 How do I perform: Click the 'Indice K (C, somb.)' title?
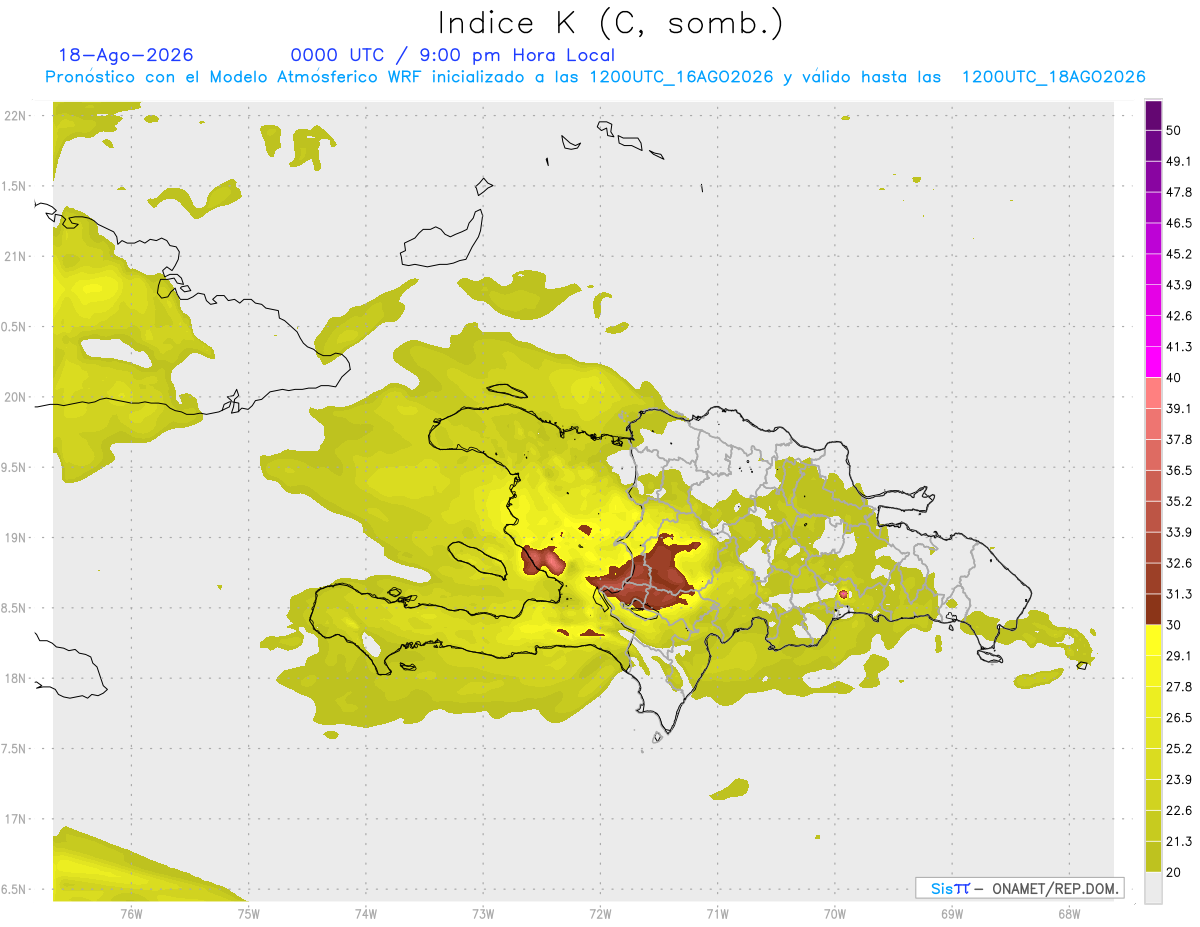click(x=611, y=24)
